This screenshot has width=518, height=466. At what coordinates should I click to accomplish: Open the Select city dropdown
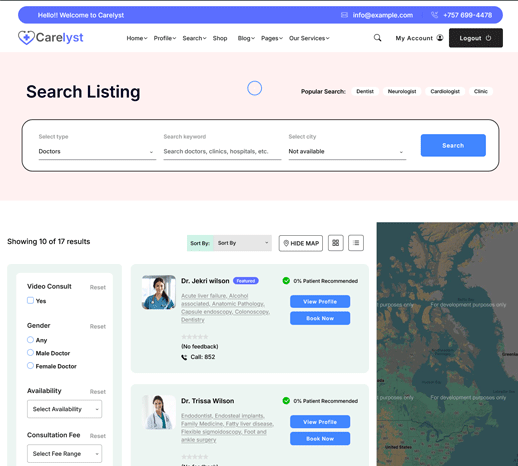347,152
